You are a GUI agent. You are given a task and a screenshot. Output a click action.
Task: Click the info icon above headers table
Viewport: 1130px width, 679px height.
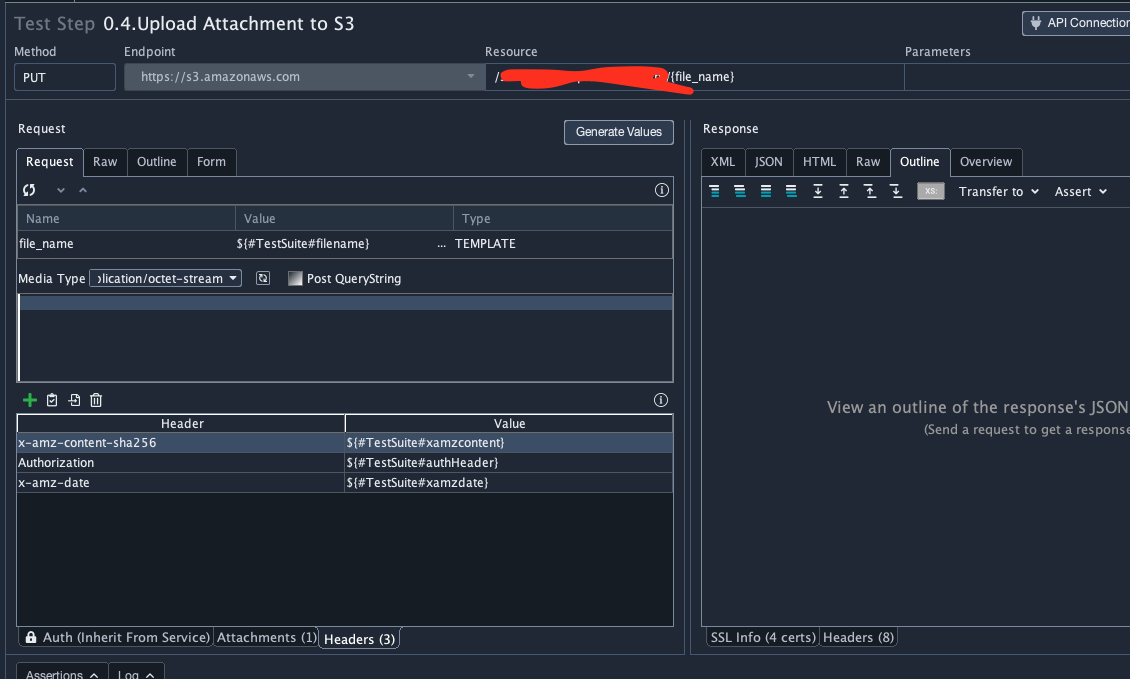click(660, 400)
